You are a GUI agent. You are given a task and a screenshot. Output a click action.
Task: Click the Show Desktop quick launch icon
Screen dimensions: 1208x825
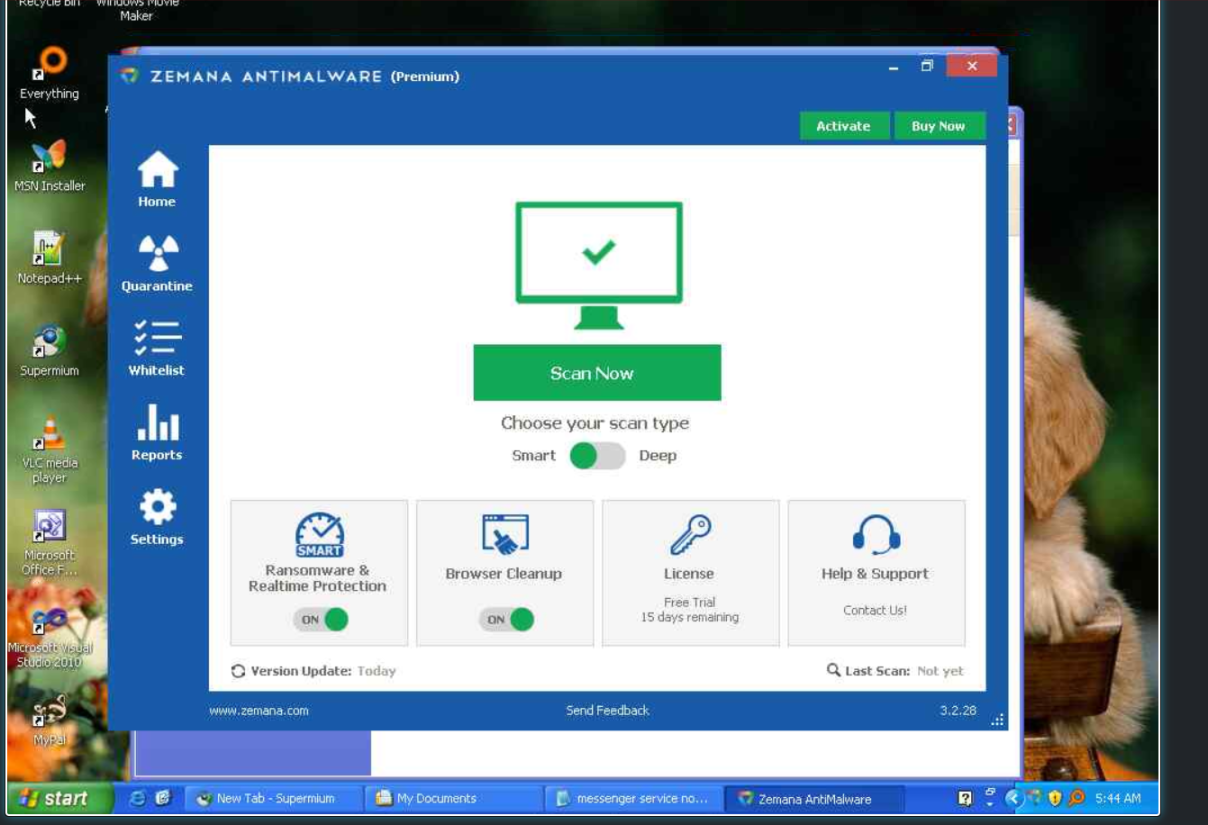pyautogui.click(x=164, y=798)
